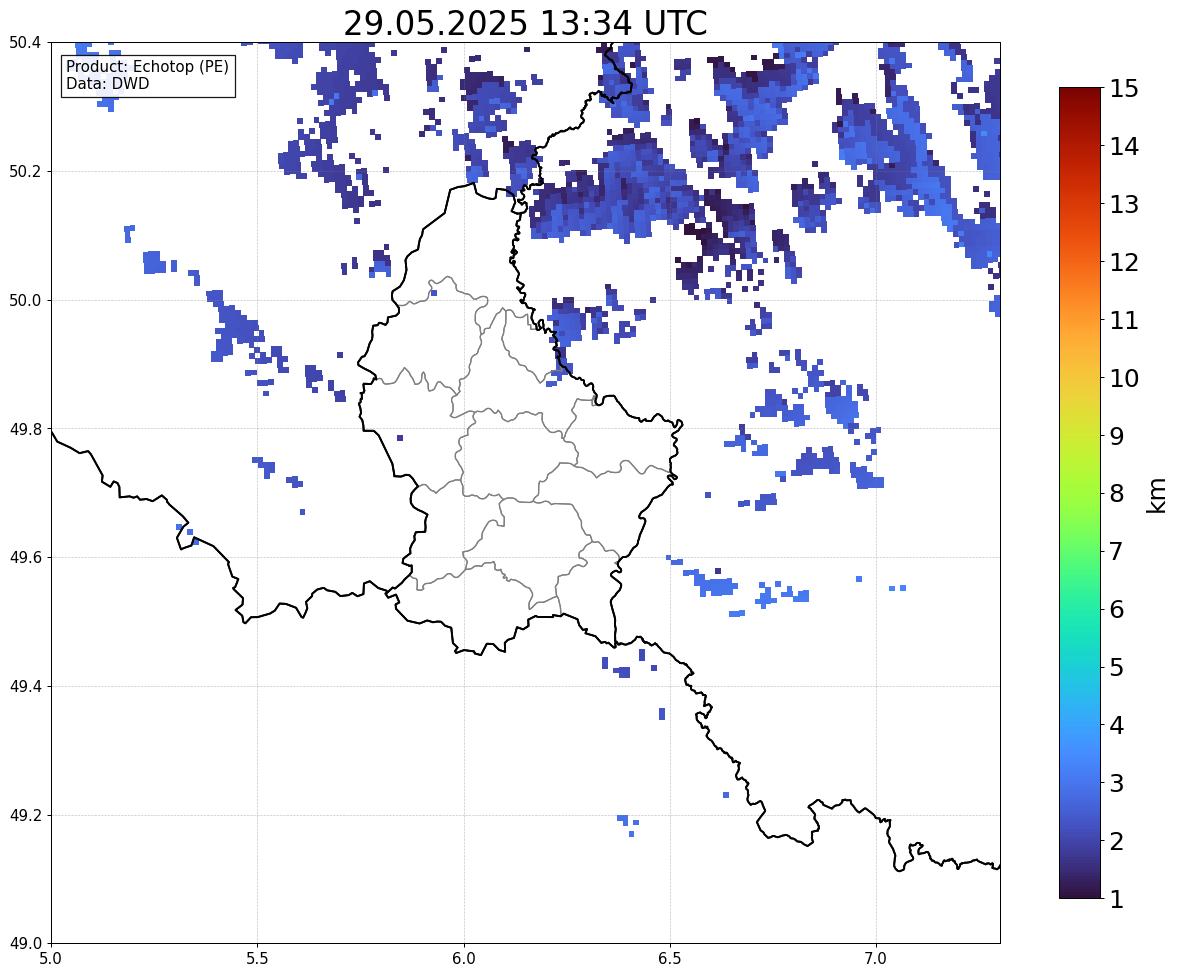This screenshot has width=1178, height=976.
Task: Click the colorbar tick label "11"
Action: (x=1124, y=320)
